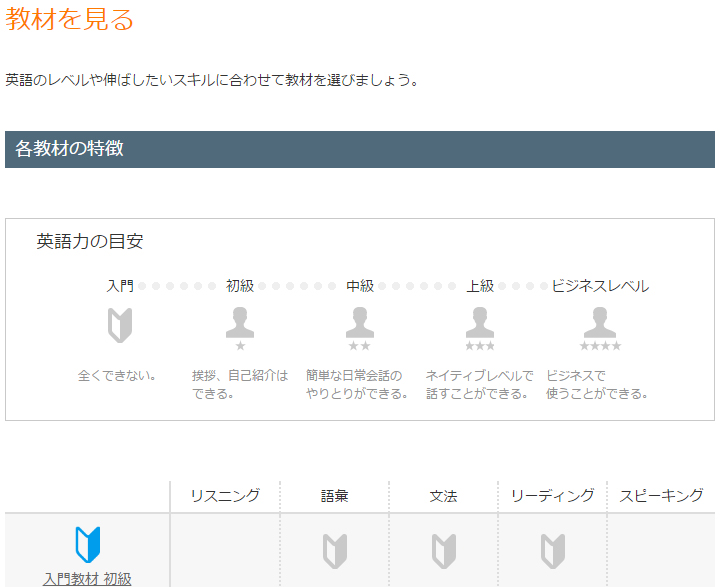Image resolution: width=728 pixels, height=587 pixels.
Task: Click the gray leaf icon under リーディング
Action: tap(552, 551)
